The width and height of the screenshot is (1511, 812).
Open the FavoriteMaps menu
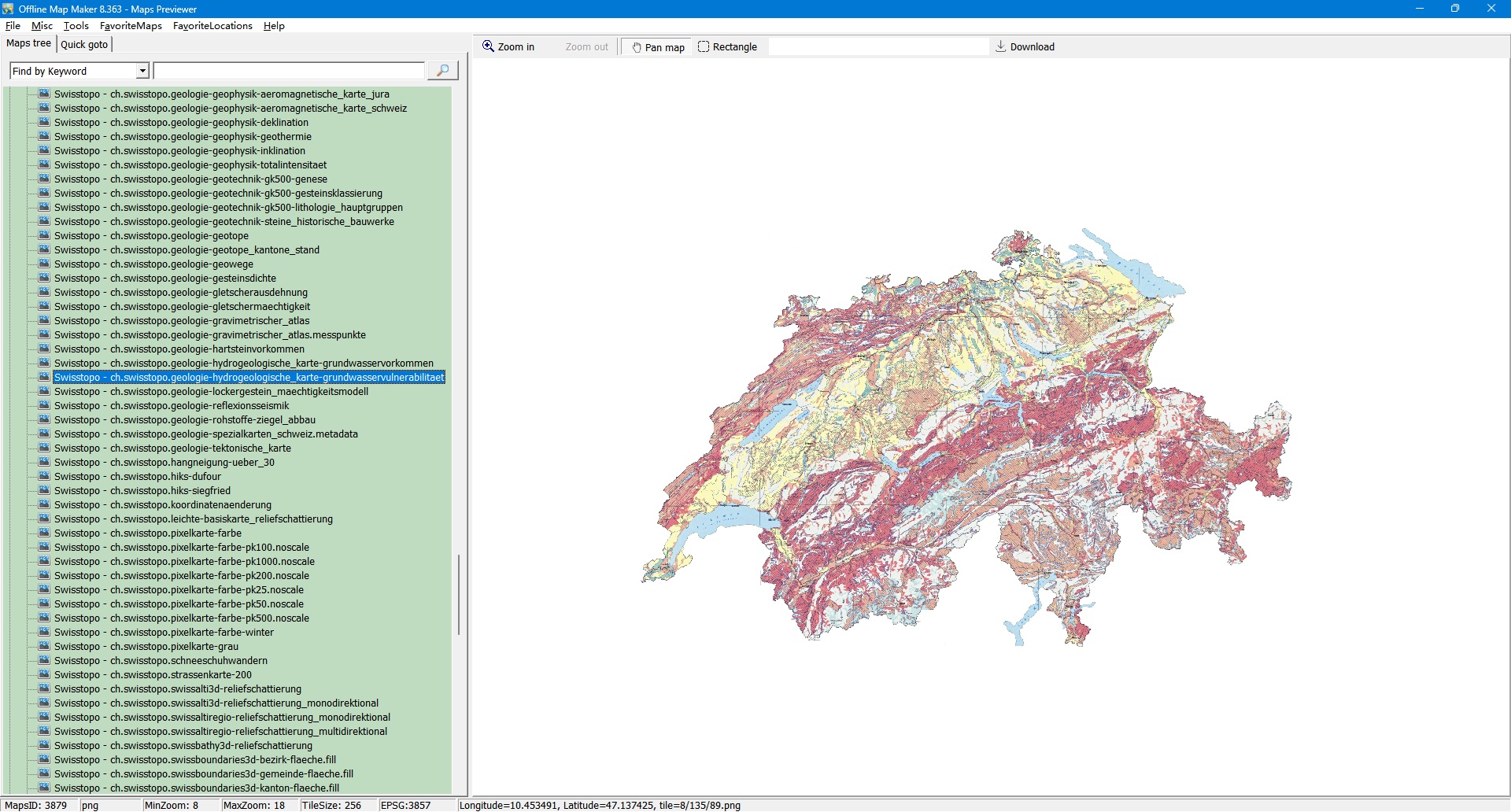tap(131, 26)
